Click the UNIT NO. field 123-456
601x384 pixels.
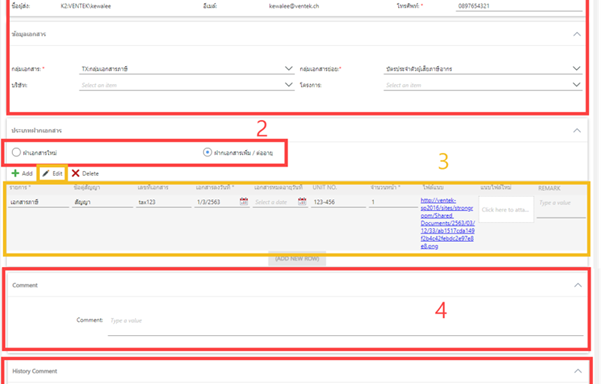tap(338, 202)
